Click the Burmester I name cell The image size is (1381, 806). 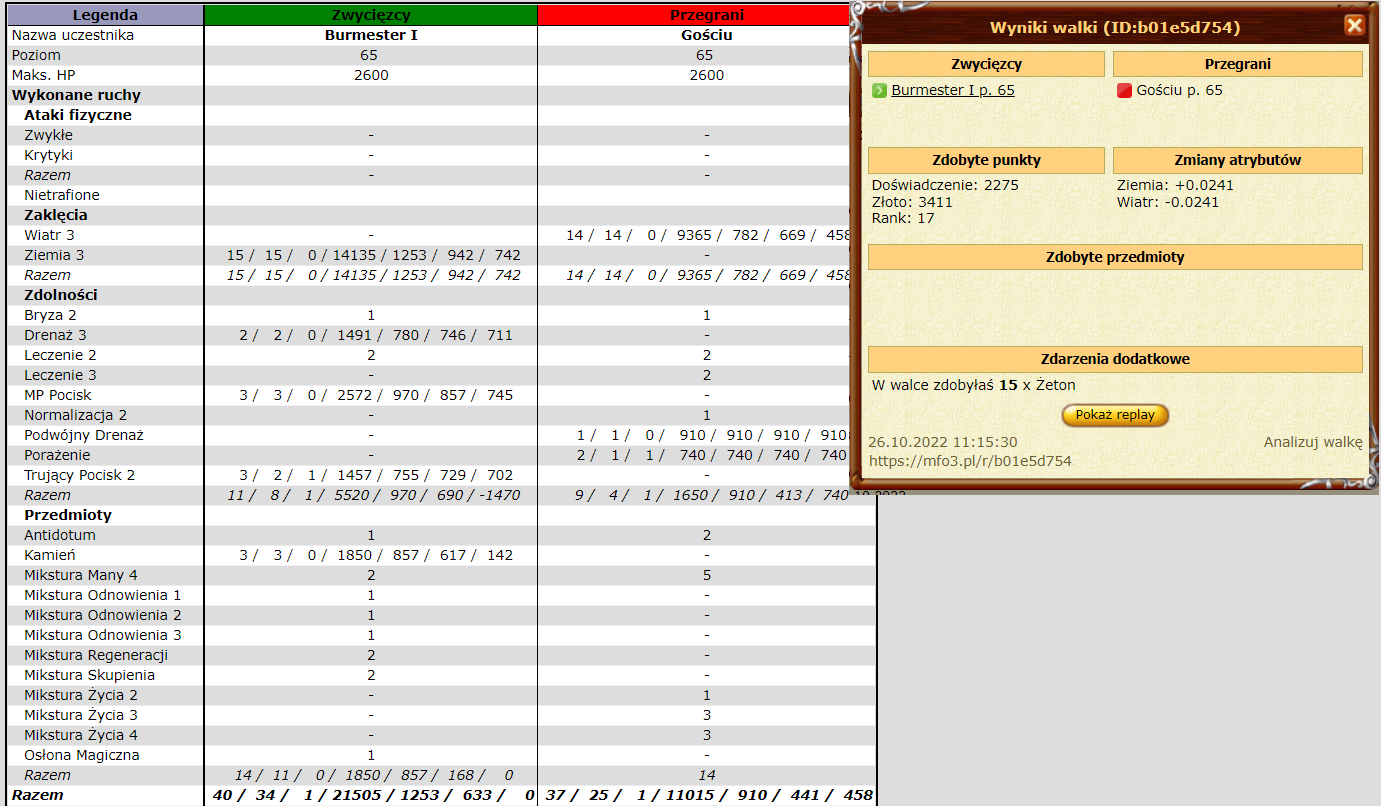coord(371,35)
